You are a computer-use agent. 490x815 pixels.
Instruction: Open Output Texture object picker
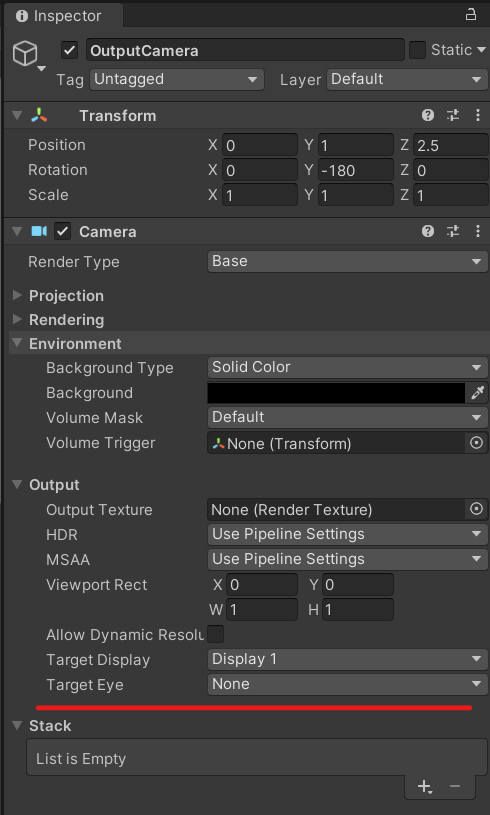point(476,509)
